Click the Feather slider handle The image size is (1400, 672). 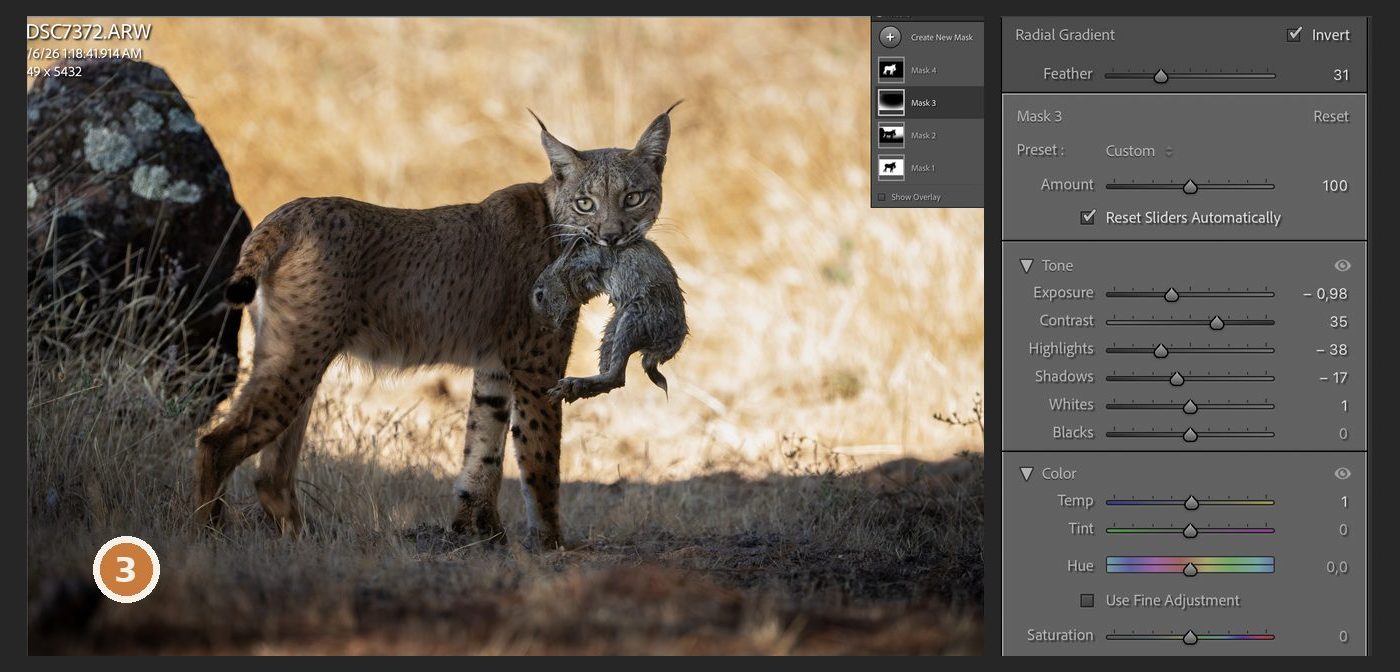click(x=1160, y=75)
